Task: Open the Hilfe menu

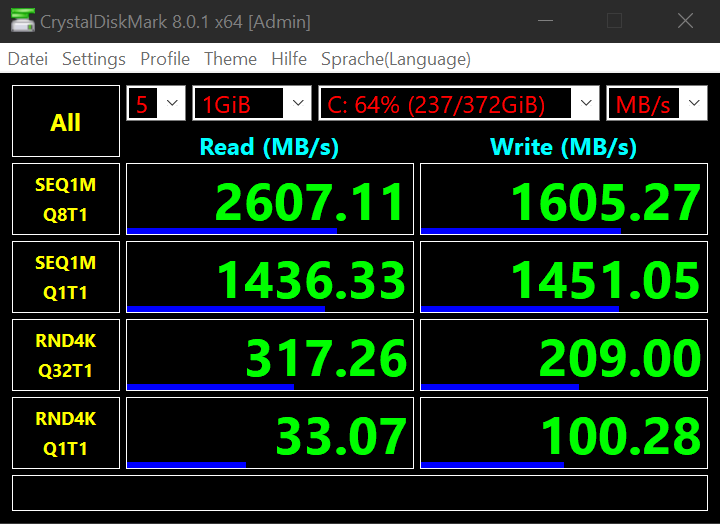Action: click(289, 59)
